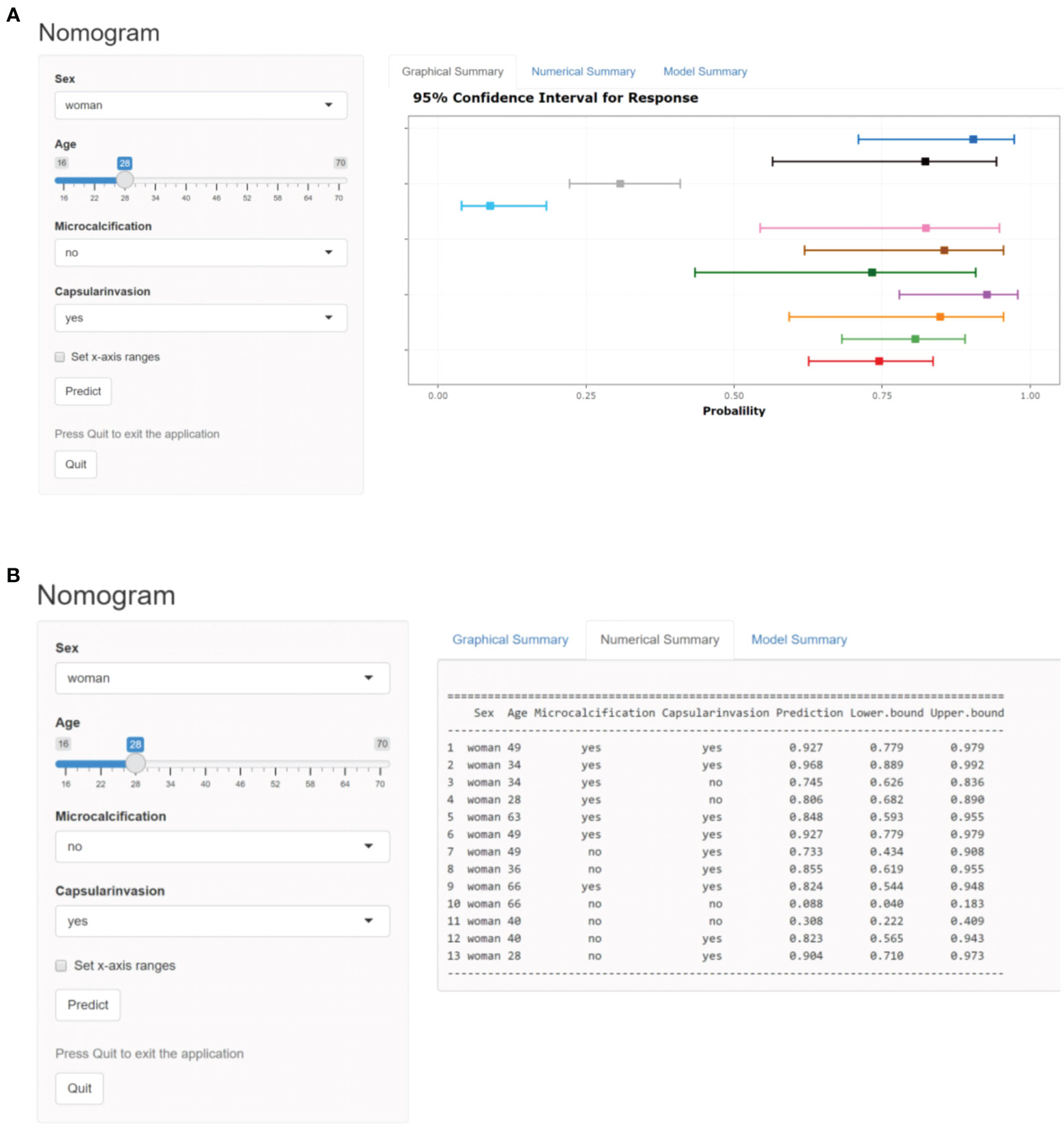The width and height of the screenshot is (1064, 1132).
Task: Open the Model Summary tab in panel A
Action: pos(705,72)
